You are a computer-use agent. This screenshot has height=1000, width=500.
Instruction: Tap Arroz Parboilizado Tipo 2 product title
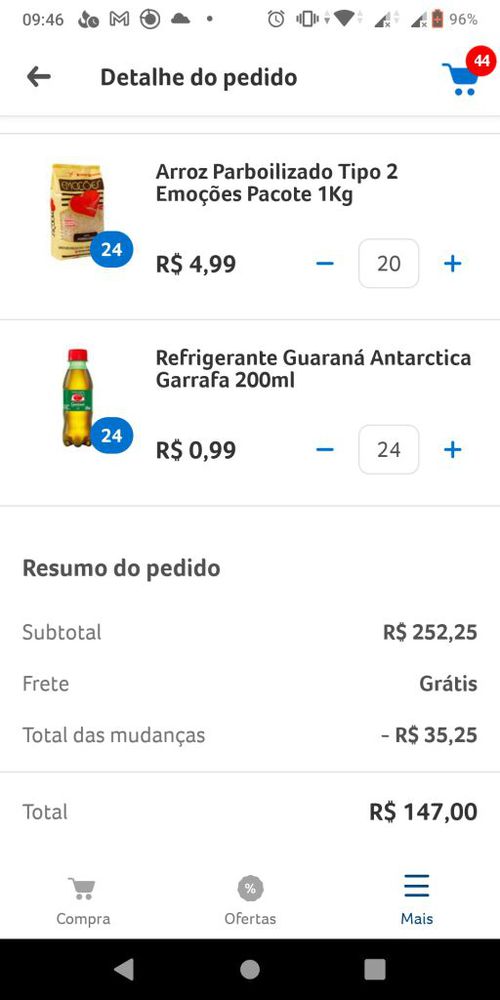(x=277, y=183)
